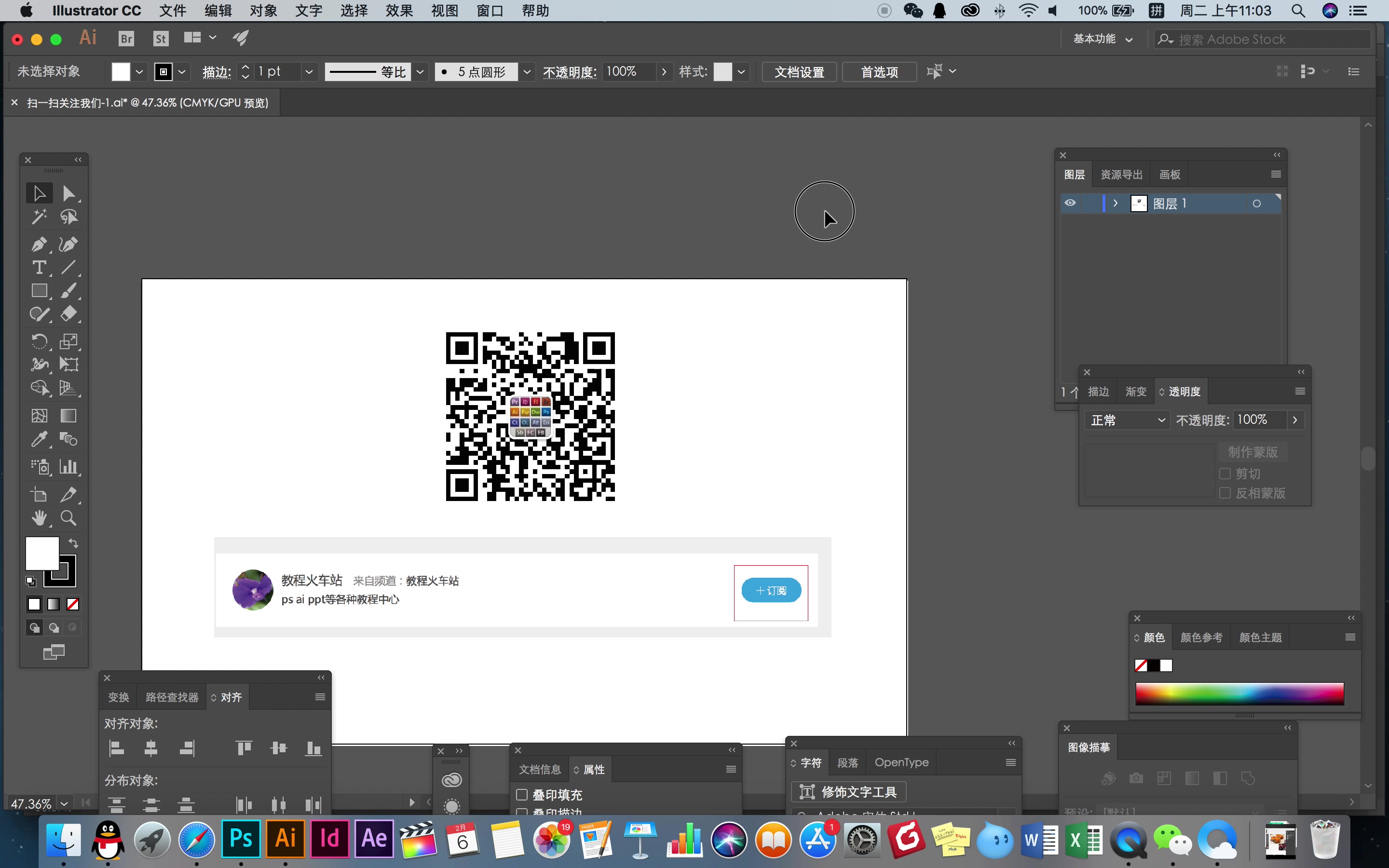Screen dimensions: 1389x868
Task: Select the Magic Wand tool
Action: point(39,217)
